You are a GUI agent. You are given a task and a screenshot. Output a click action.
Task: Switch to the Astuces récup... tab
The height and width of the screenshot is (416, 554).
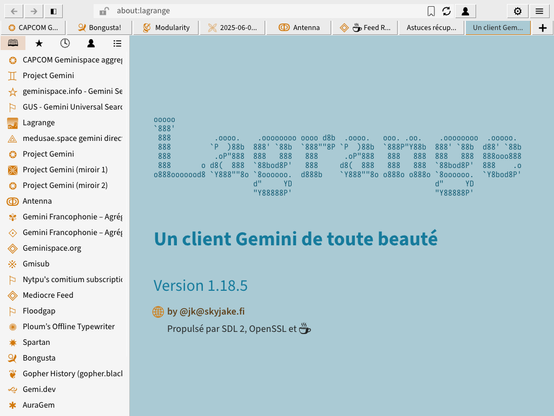pyautogui.click(x=432, y=28)
